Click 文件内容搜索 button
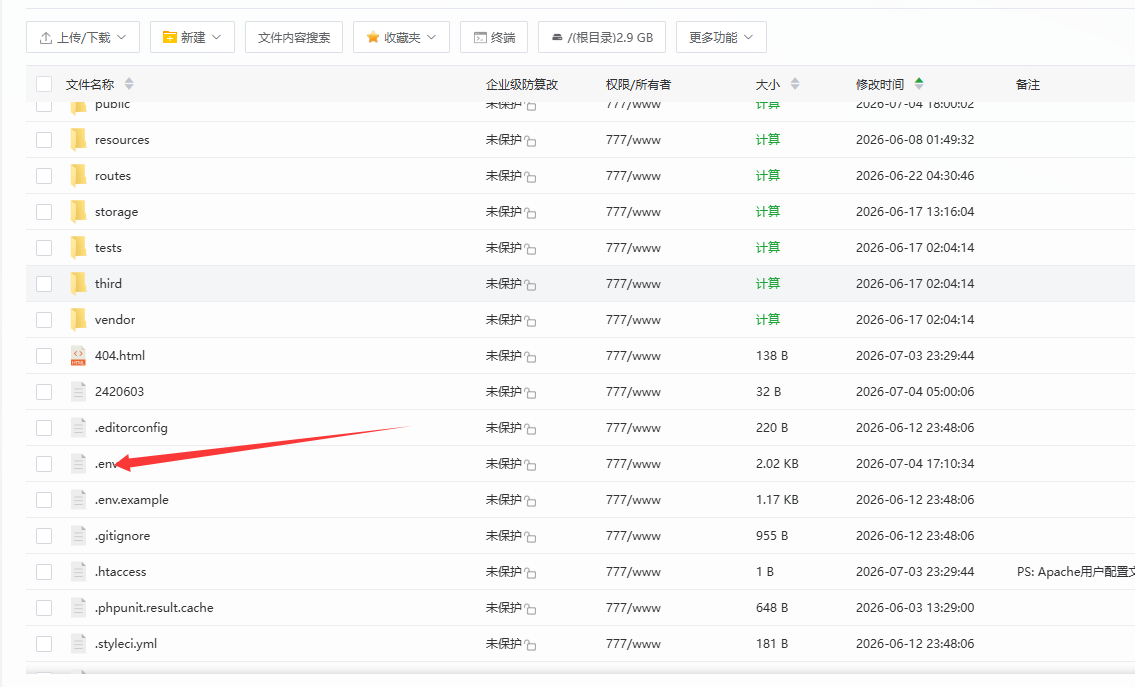The image size is (1135, 687). click(294, 37)
